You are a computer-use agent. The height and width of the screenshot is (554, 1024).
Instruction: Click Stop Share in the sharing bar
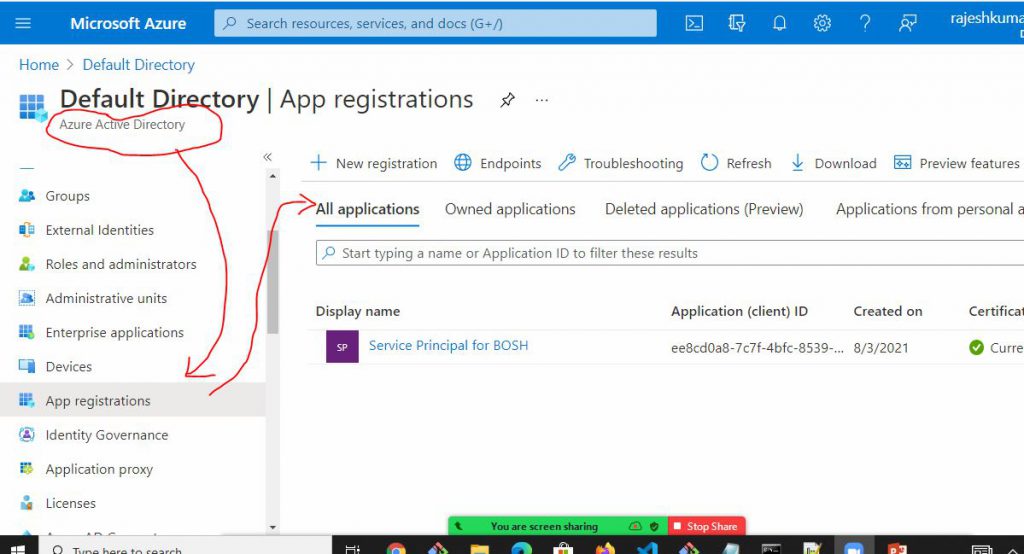pos(706,526)
